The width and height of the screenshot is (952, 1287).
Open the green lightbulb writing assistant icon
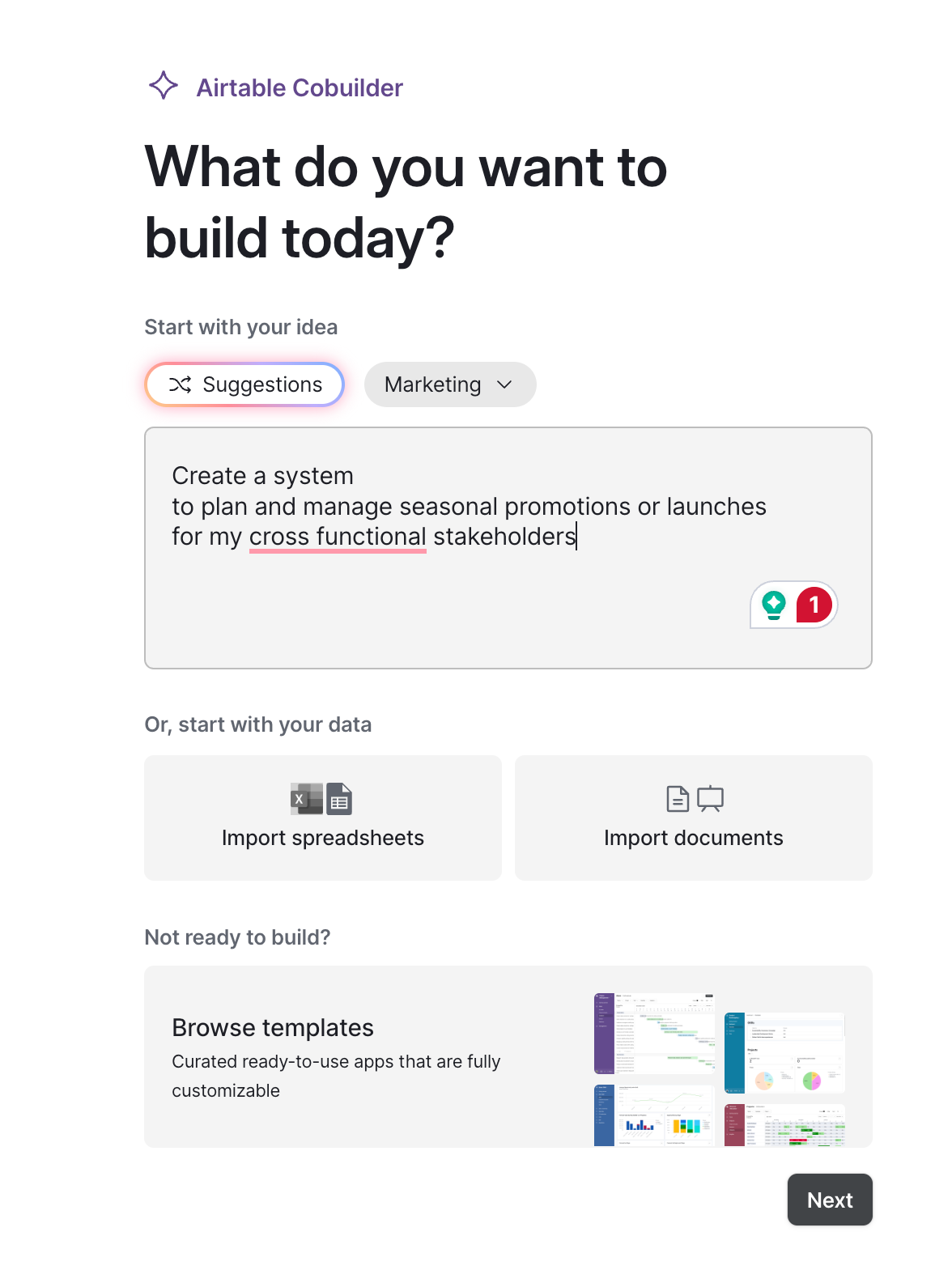pos(774,605)
